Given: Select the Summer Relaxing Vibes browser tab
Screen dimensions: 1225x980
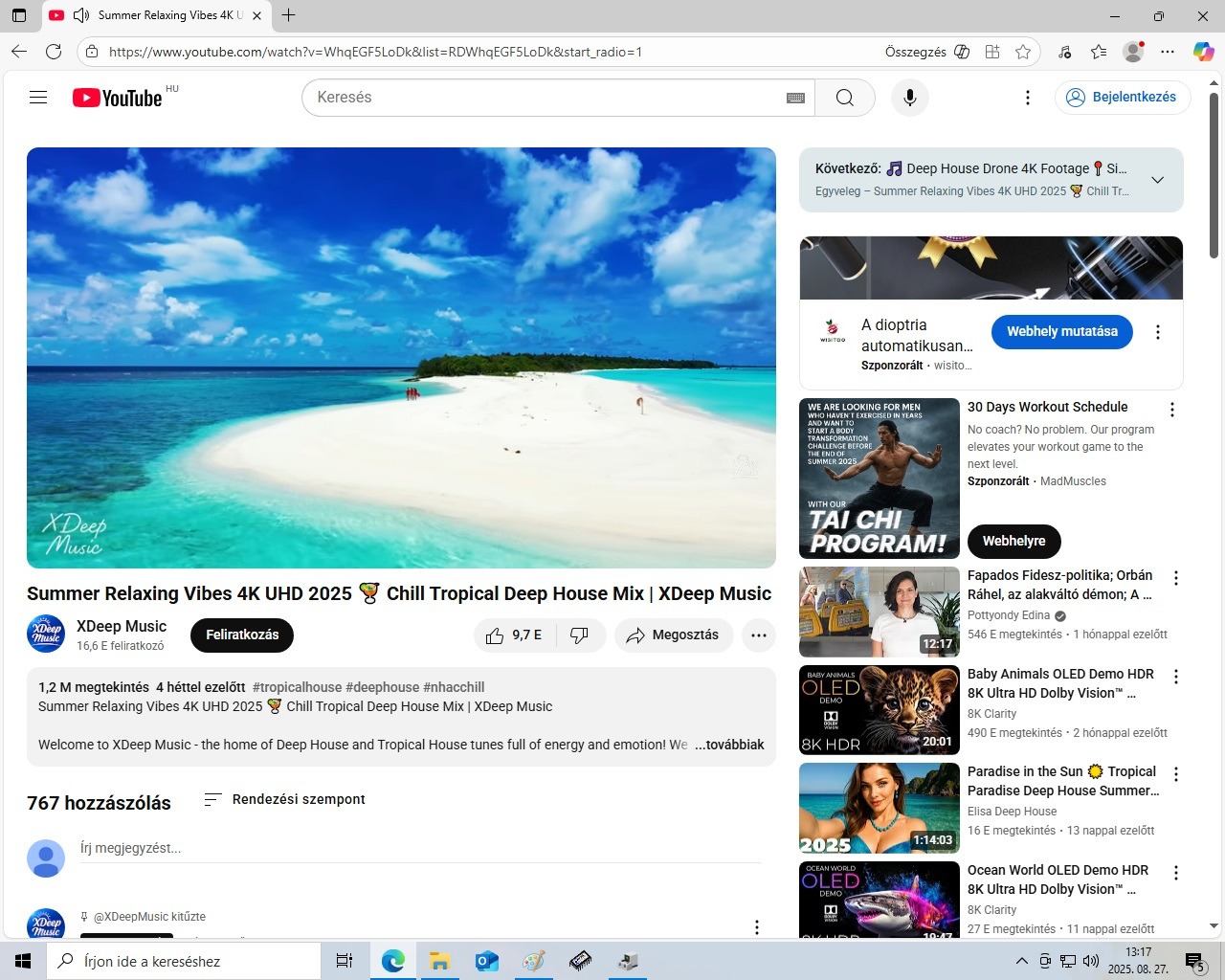Looking at the screenshot, I should 157,15.
